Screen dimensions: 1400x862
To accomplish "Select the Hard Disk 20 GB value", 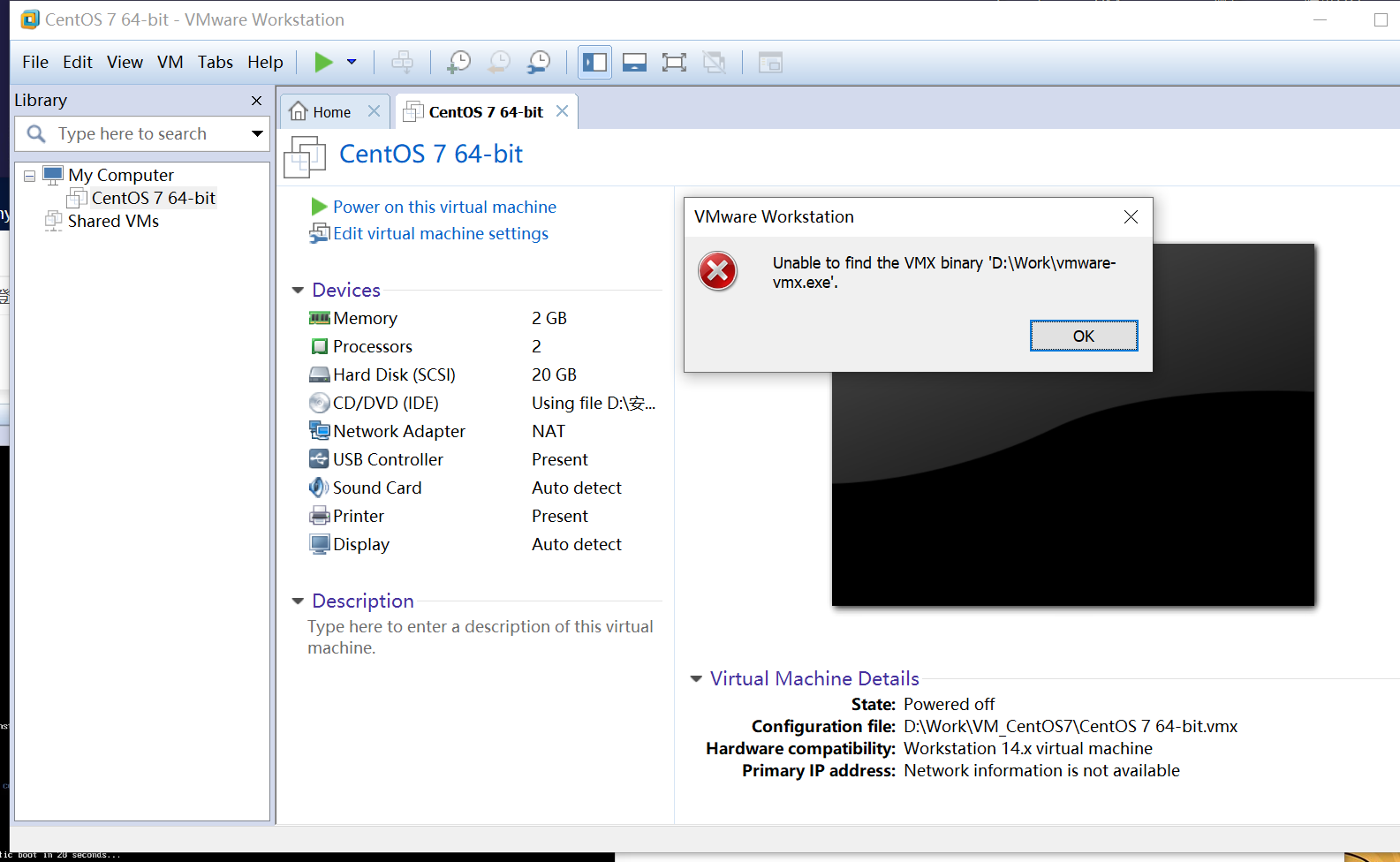I will coord(554,374).
